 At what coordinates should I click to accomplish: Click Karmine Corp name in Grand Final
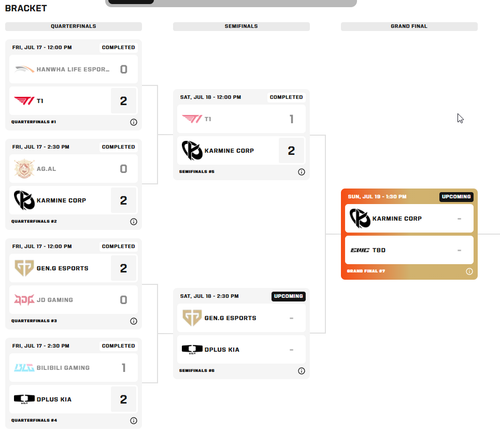tap(397, 219)
